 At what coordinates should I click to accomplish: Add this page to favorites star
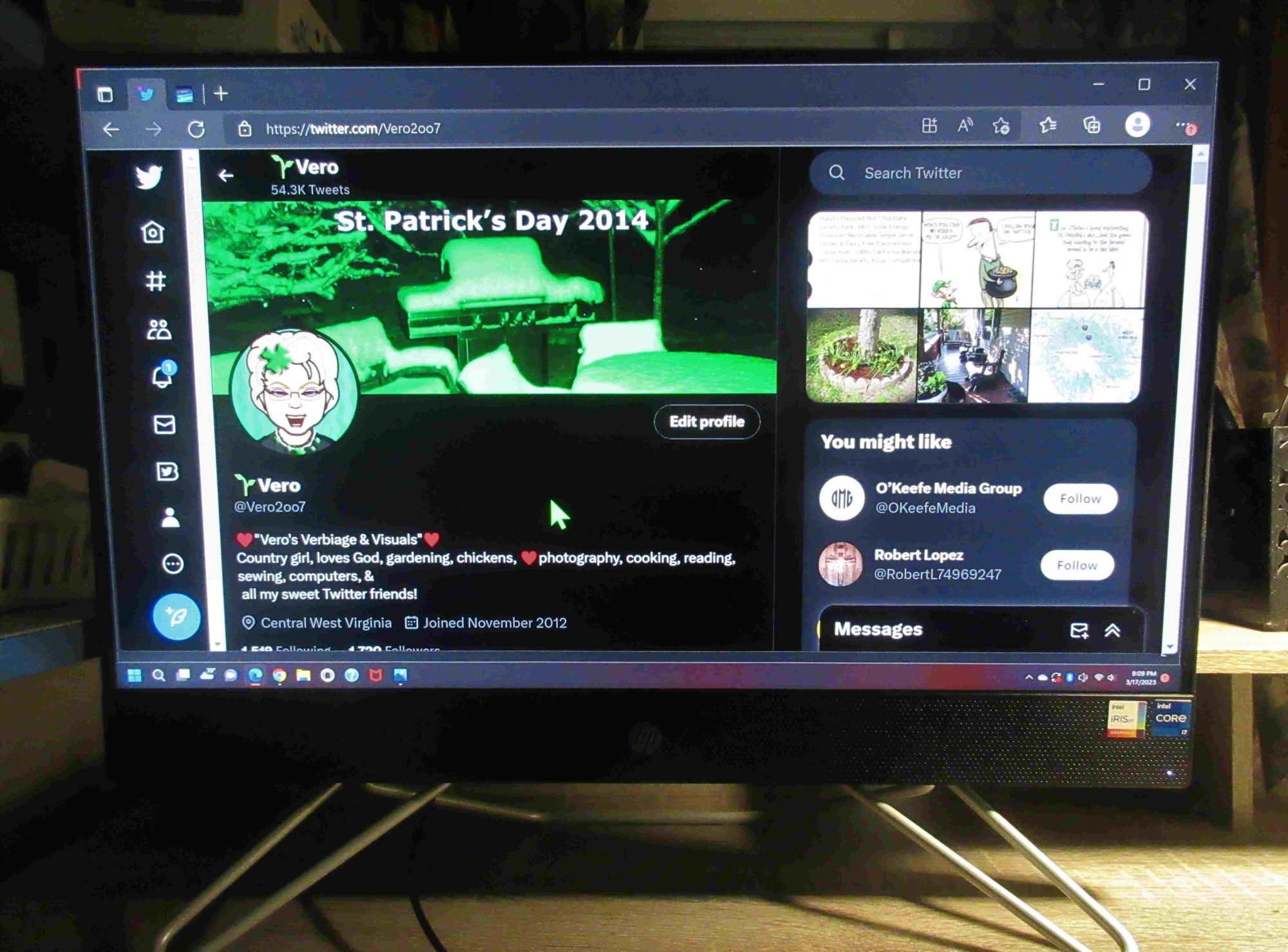[1001, 126]
